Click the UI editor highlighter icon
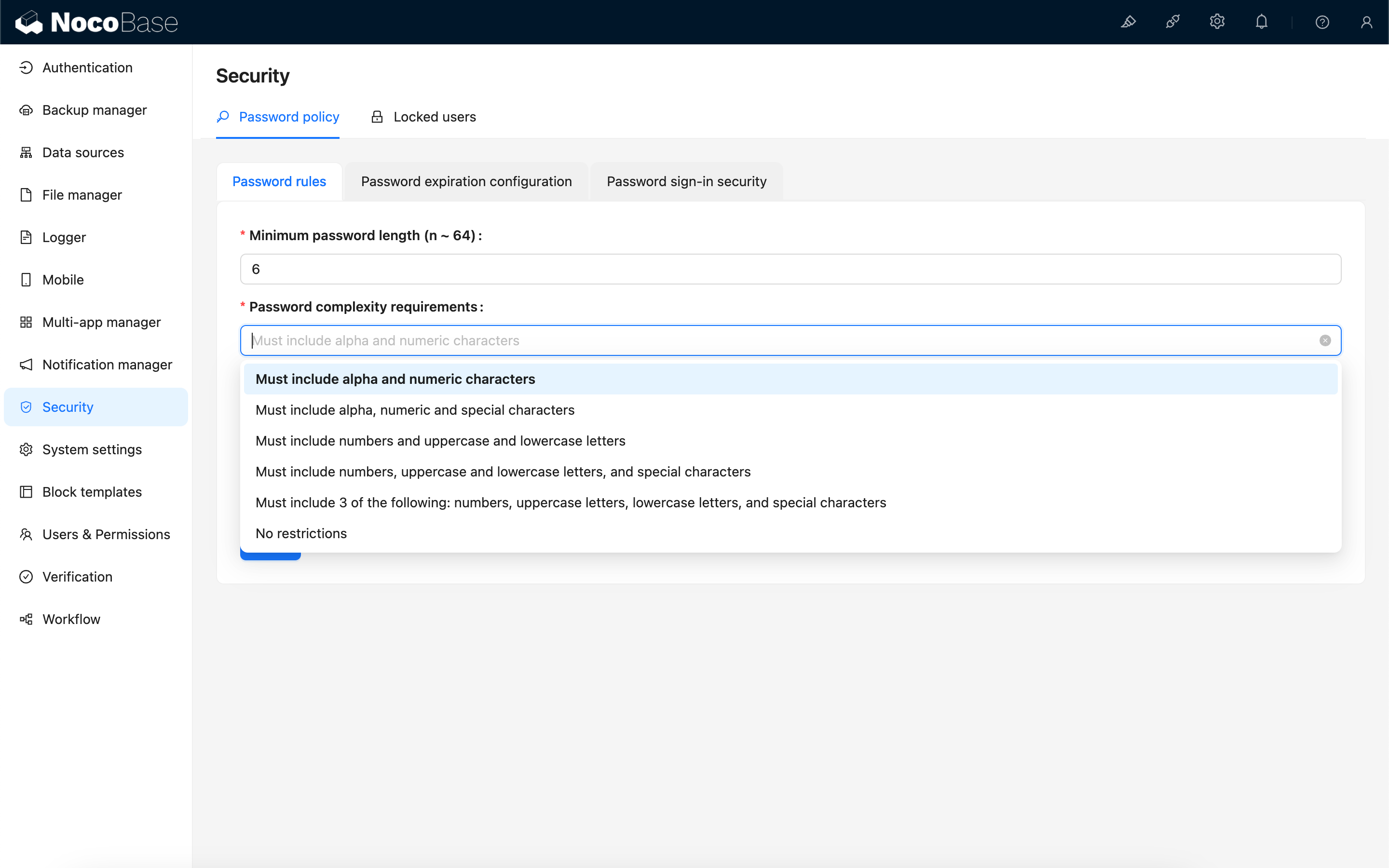This screenshot has height=868, width=1389. tap(1128, 22)
